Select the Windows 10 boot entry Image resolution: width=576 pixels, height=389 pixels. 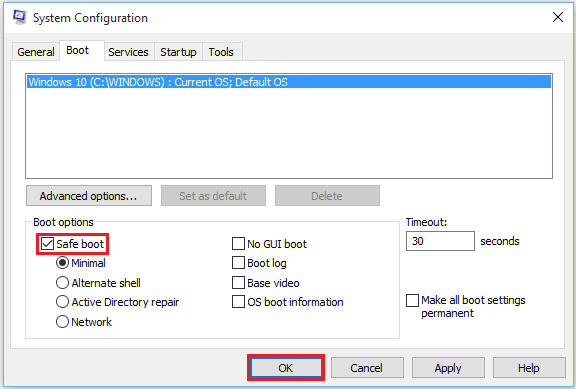coord(289,82)
